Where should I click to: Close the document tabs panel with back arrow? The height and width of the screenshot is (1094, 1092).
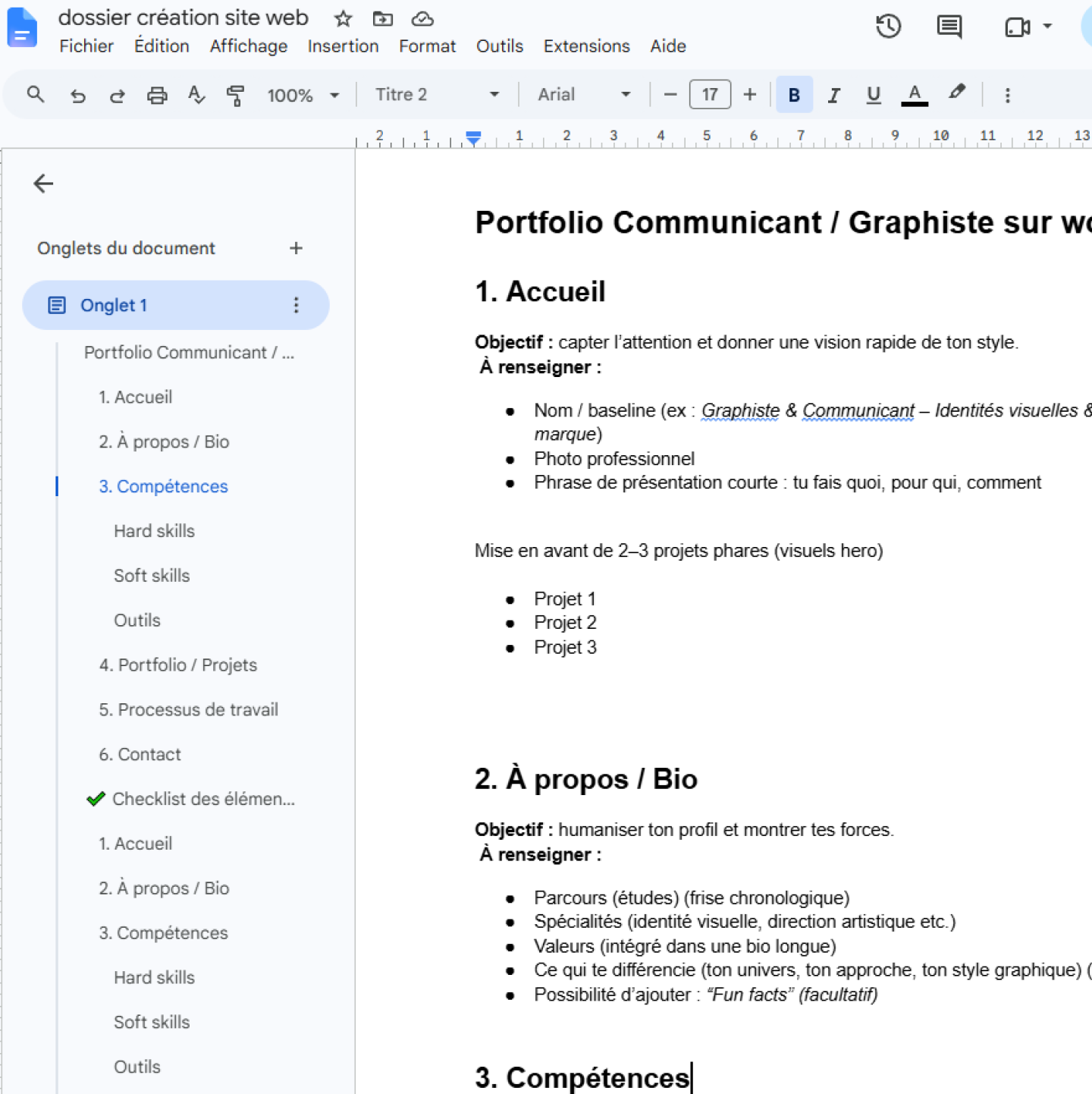(43, 184)
